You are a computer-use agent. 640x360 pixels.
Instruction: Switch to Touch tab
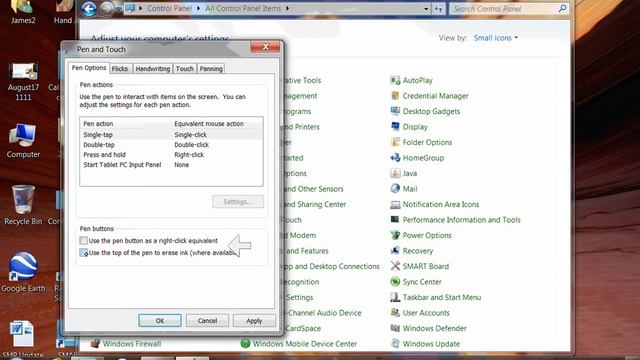[x=184, y=69]
